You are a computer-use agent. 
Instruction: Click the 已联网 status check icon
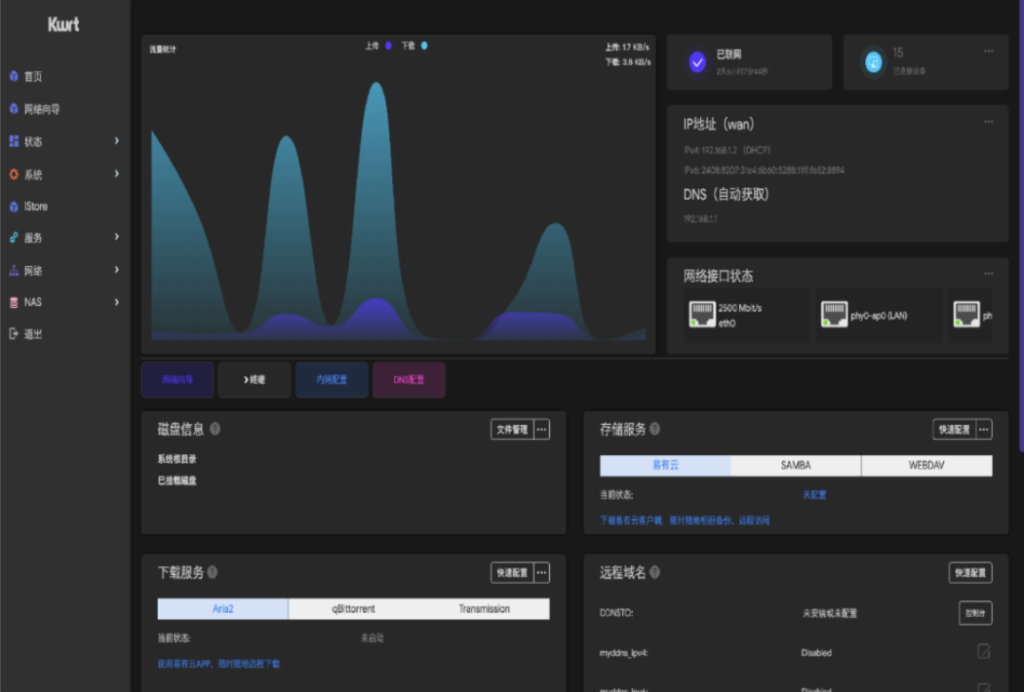697,62
